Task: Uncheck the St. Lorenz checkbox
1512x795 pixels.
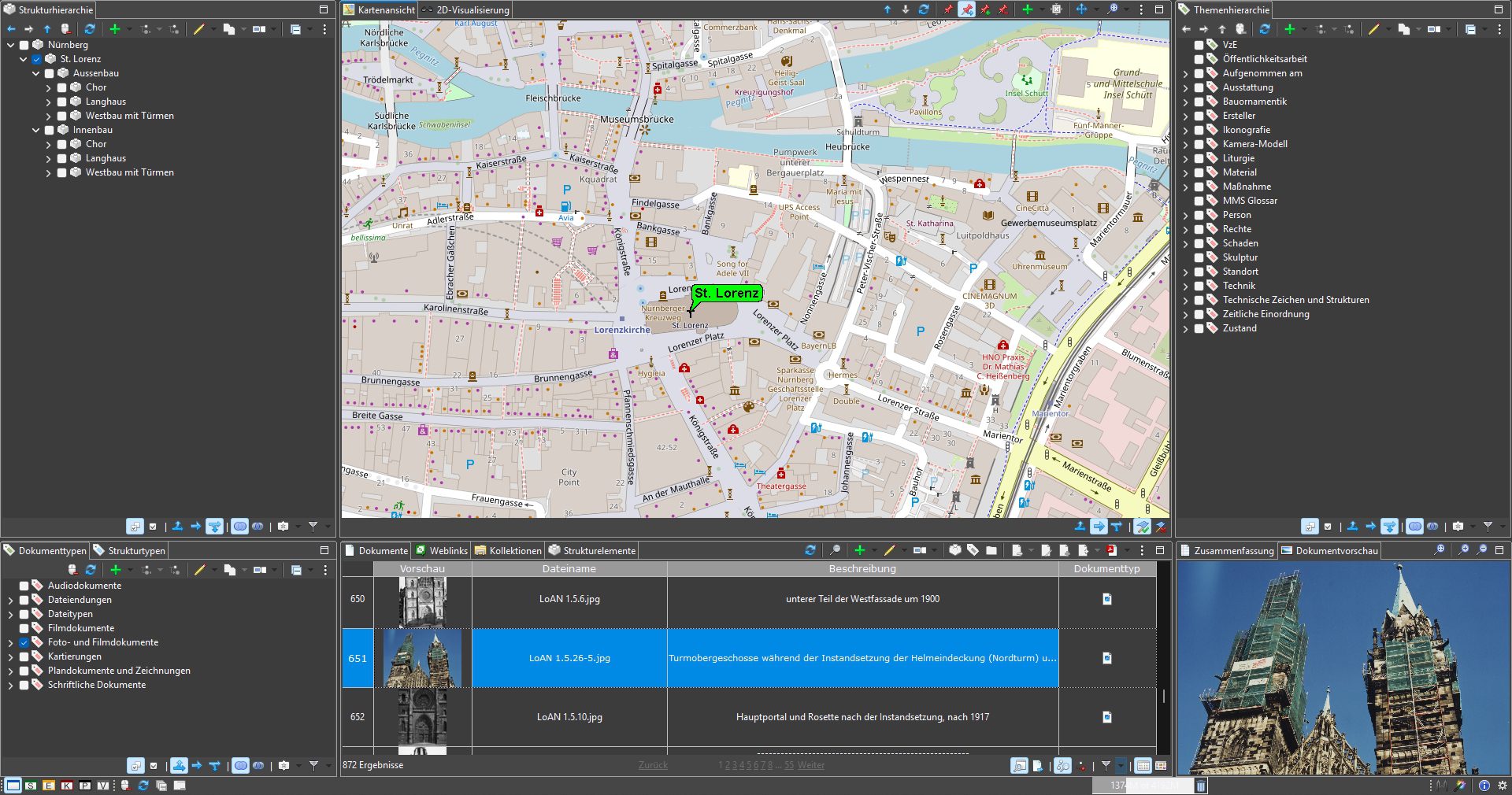Action: coord(36,59)
